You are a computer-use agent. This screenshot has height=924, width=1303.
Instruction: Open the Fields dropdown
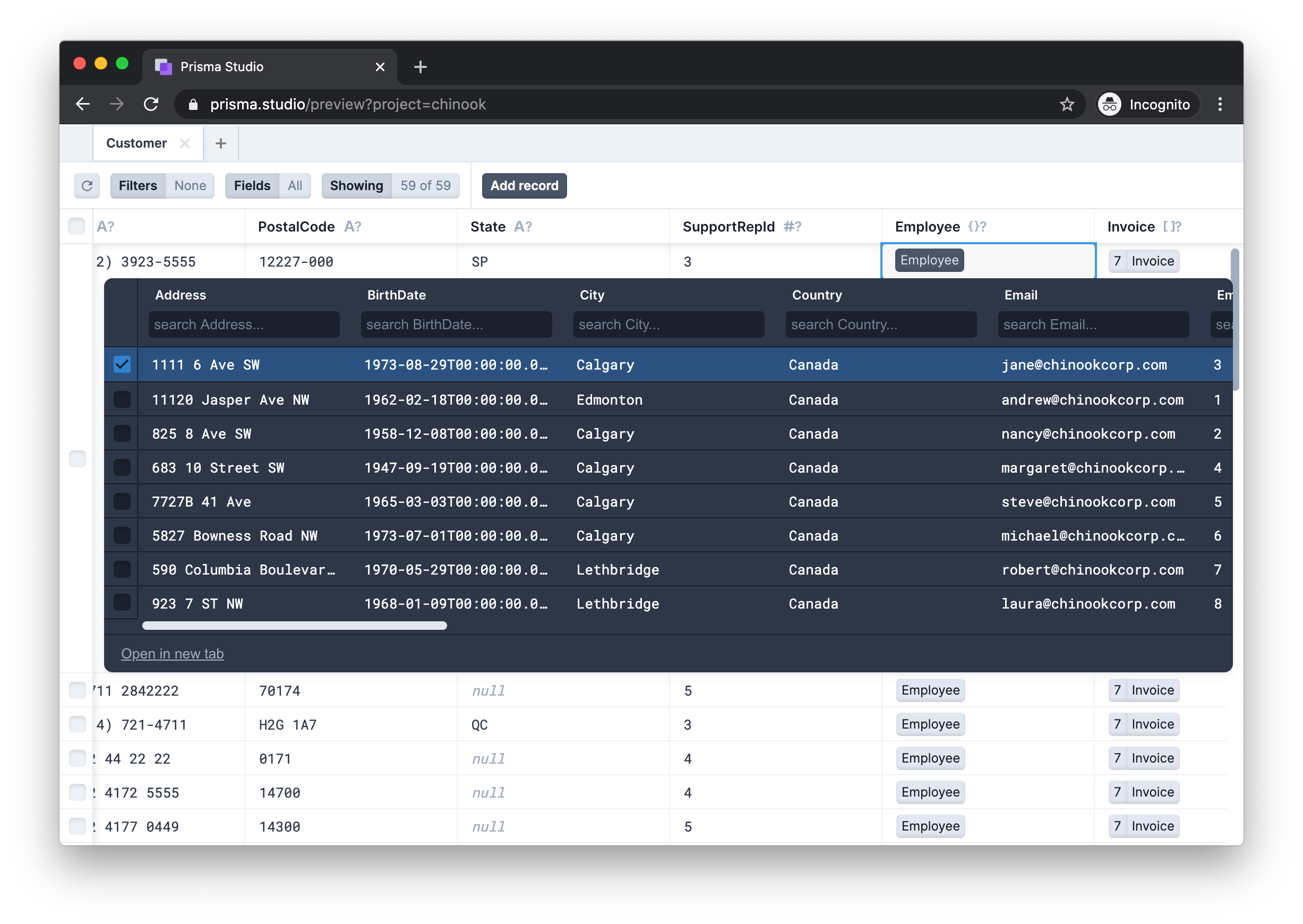(267, 185)
